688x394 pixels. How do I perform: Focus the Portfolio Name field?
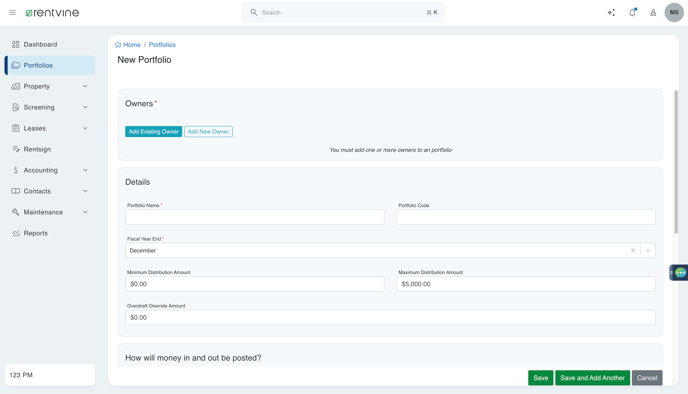255,217
